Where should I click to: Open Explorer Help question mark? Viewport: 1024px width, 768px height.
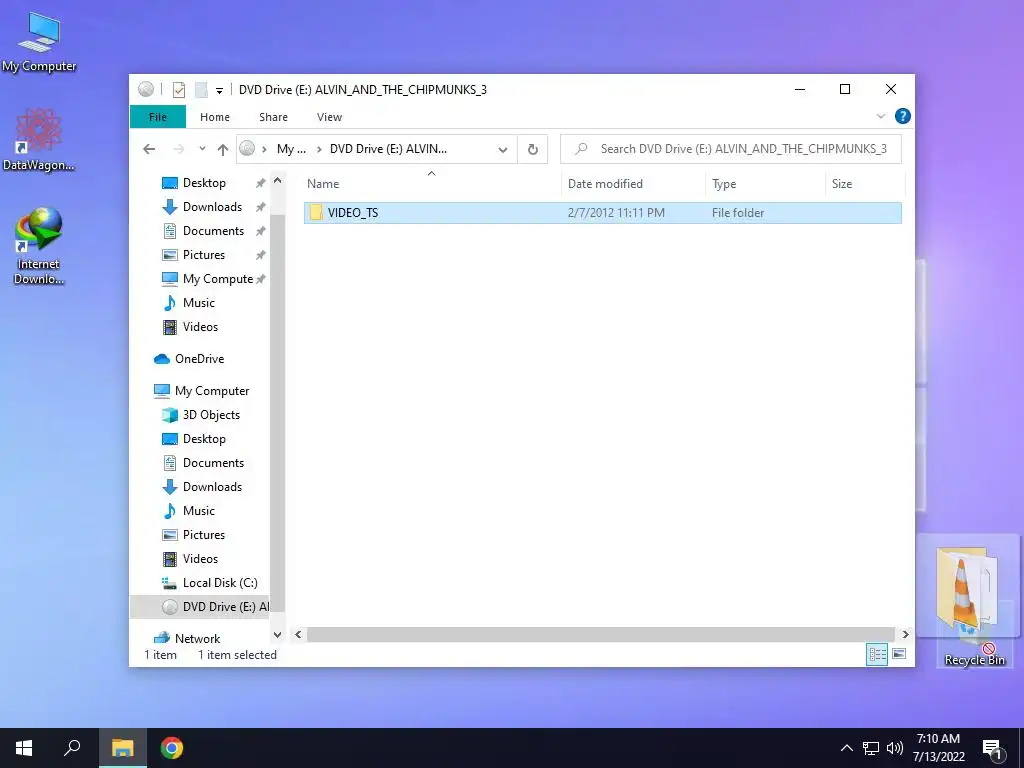pos(903,116)
